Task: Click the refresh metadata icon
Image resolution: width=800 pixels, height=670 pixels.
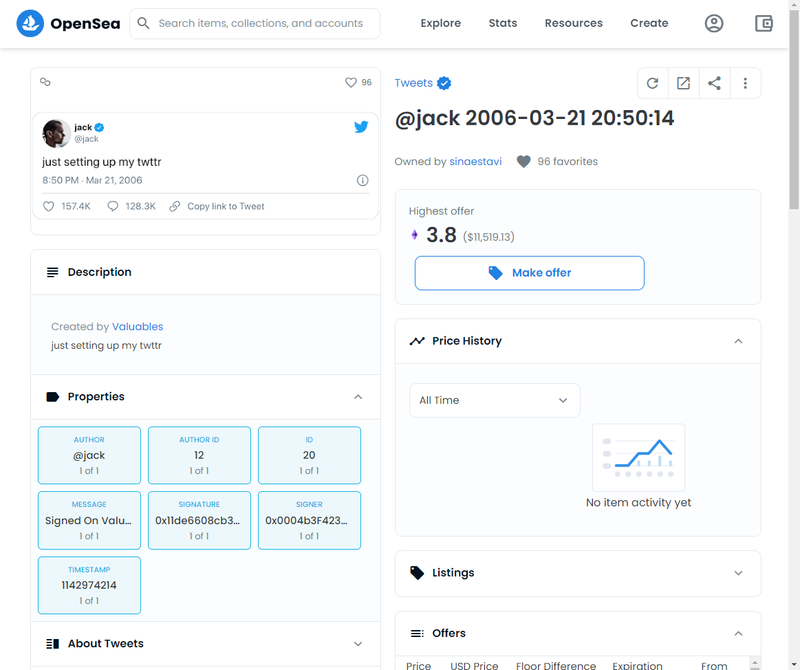Action: pyautogui.click(x=653, y=83)
